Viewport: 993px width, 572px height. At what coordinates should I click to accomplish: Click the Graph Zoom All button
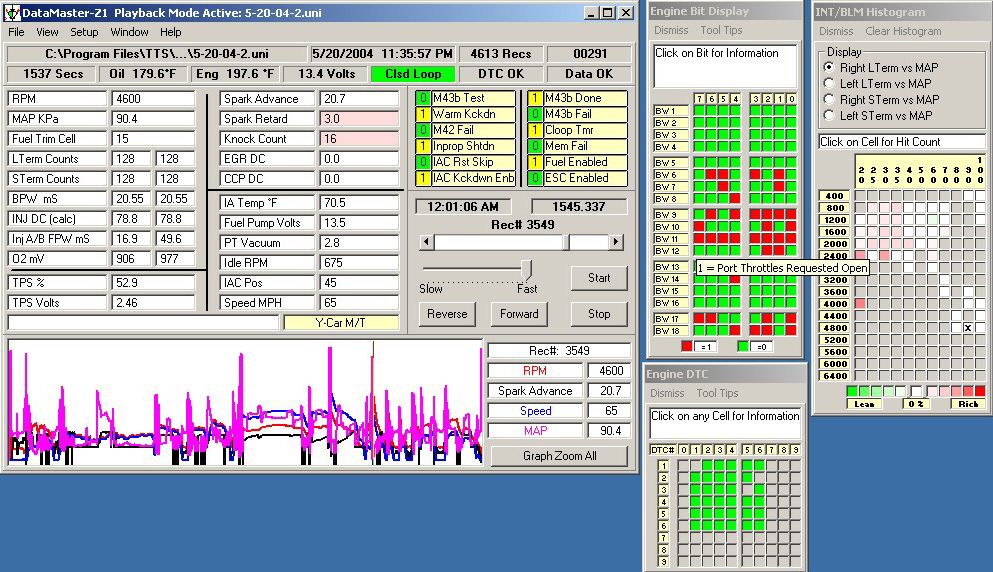(x=559, y=456)
